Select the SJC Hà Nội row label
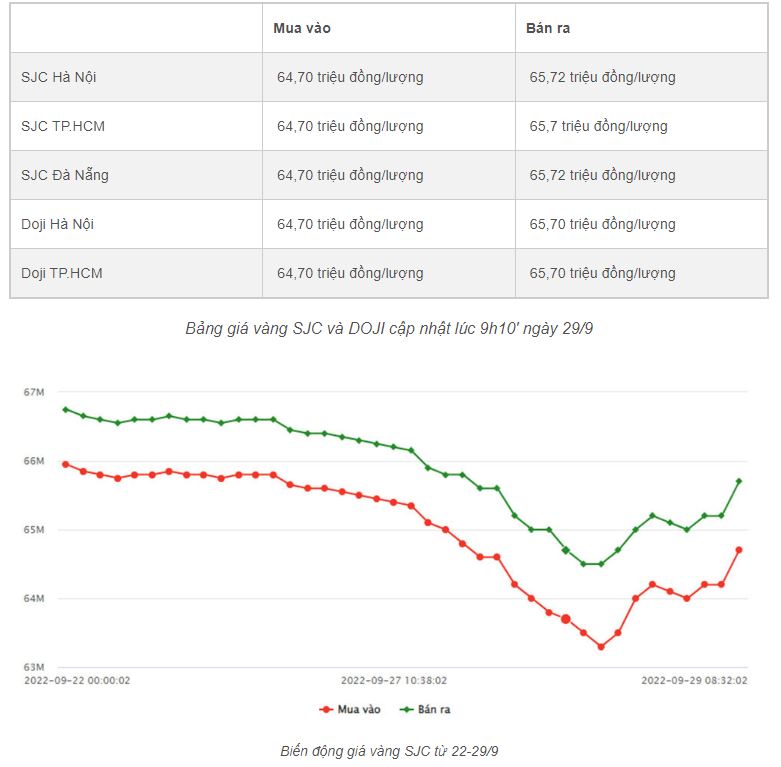 pos(59,77)
